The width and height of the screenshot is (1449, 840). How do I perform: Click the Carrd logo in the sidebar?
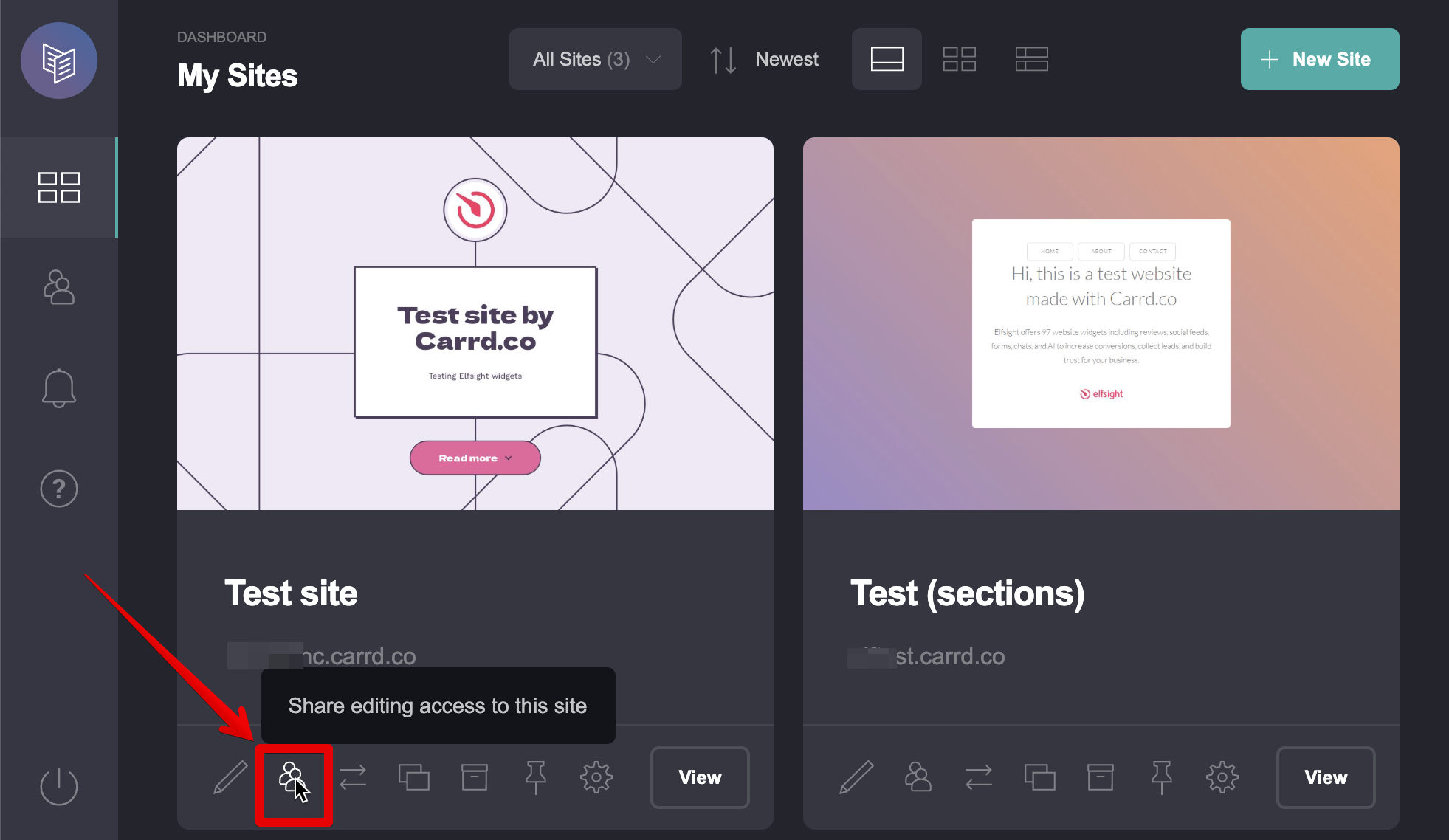59,61
